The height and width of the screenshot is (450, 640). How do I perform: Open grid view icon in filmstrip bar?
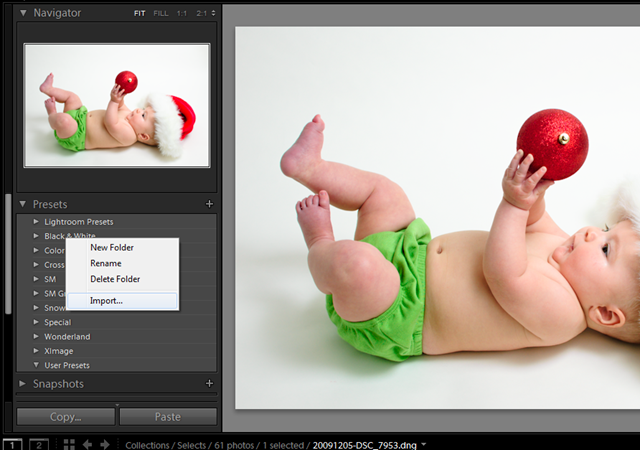69,444
